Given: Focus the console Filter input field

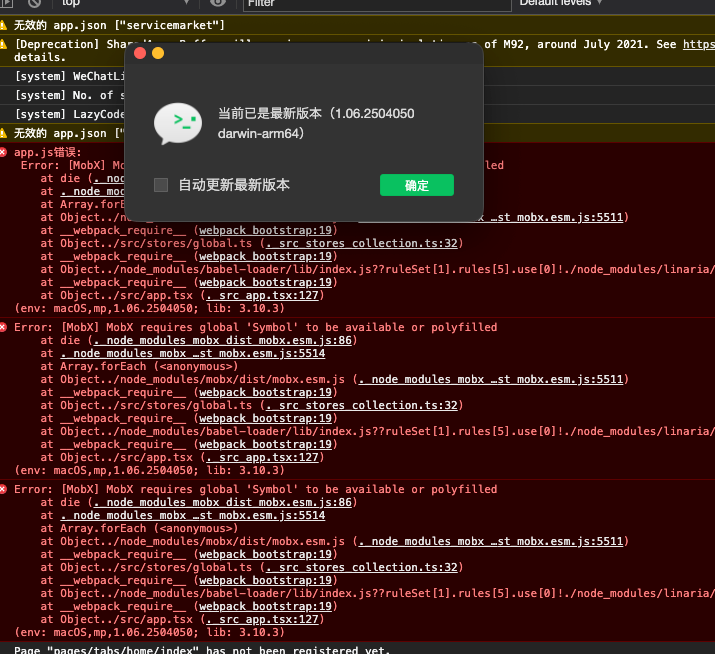Looking at the screenshot, I should tap(377, 4).
